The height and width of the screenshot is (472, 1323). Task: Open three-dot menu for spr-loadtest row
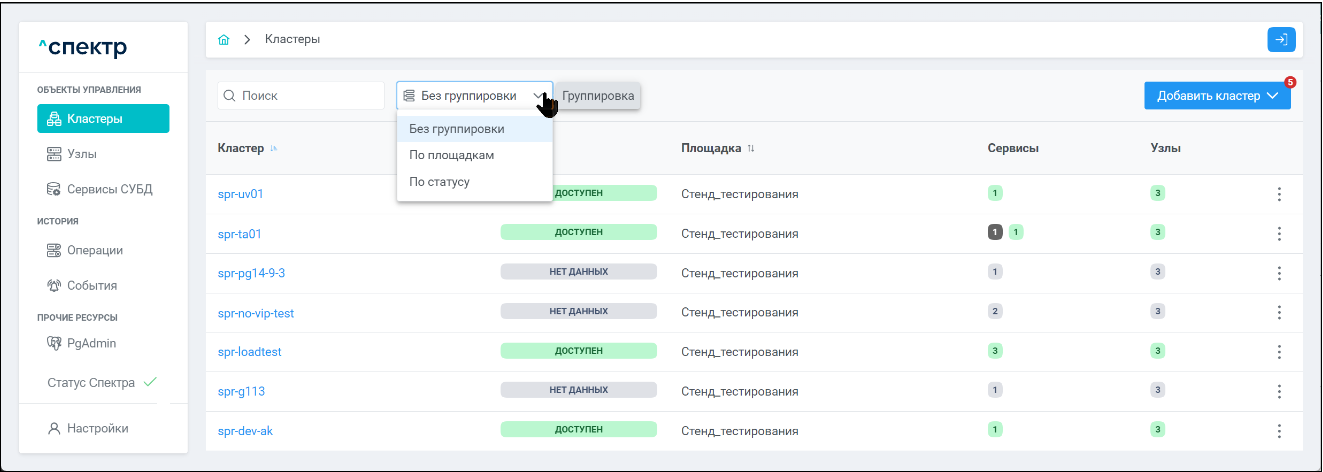(x=1279, y=351)
